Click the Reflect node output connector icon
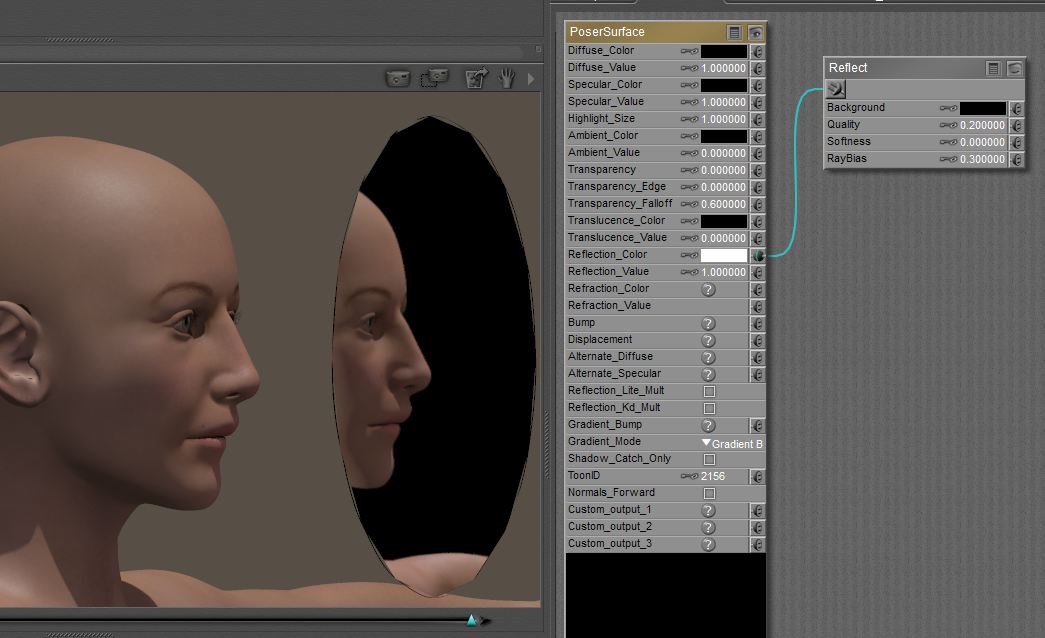 click(x=837, y=89)
